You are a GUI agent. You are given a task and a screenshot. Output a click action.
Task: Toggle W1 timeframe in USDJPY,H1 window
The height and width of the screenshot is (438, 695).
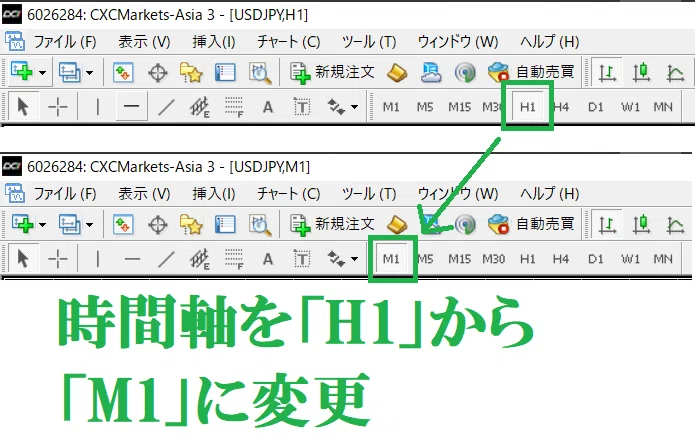tap(630, 107)
